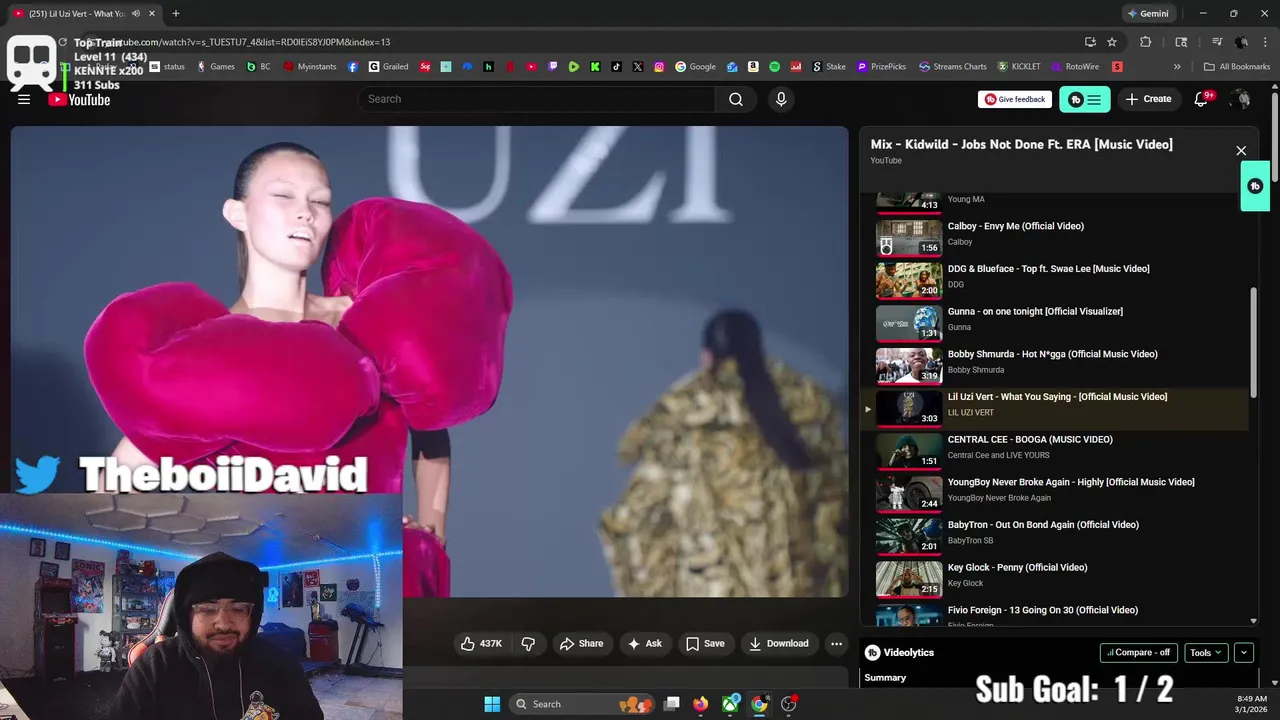This screenshot has width=1280, height=720.
Task: Expand the bookmarks overflow chevron
Action: pyautogui.click(x=1177, y=67)
